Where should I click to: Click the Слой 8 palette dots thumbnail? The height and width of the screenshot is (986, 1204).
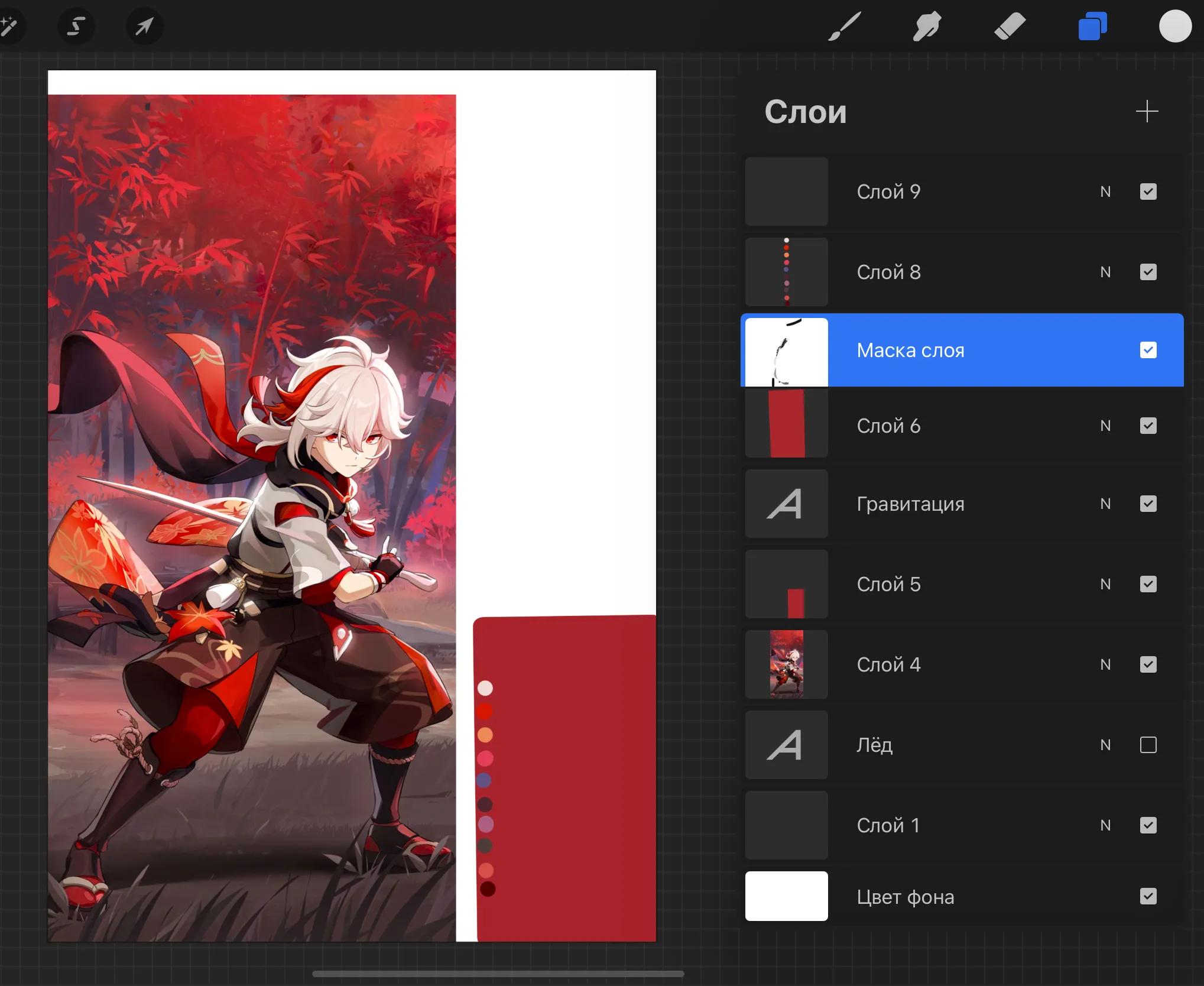(x=786, y=272)
